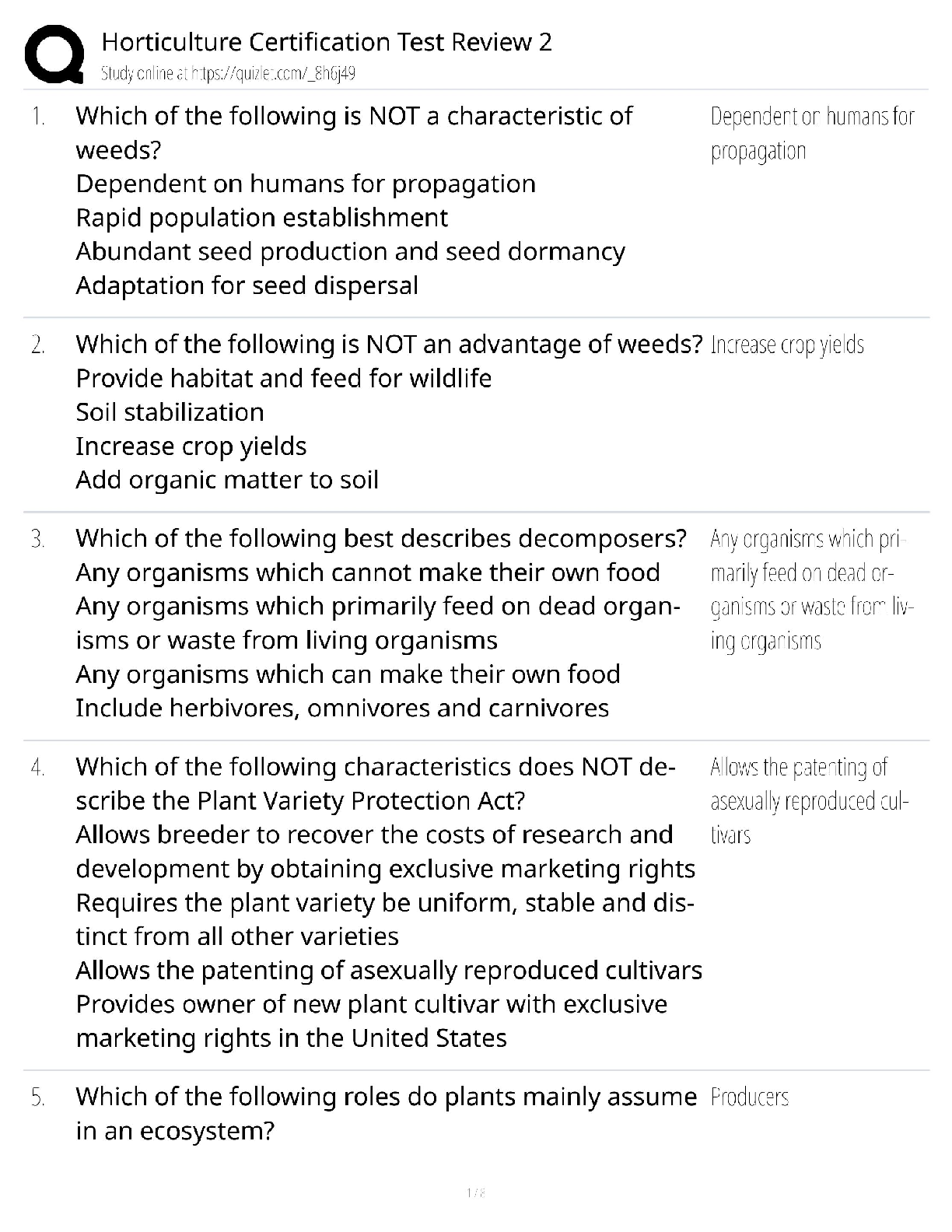Click 'Abundant seed production and seed dormancy' option
952x1232 pixels.
[350, 252]
